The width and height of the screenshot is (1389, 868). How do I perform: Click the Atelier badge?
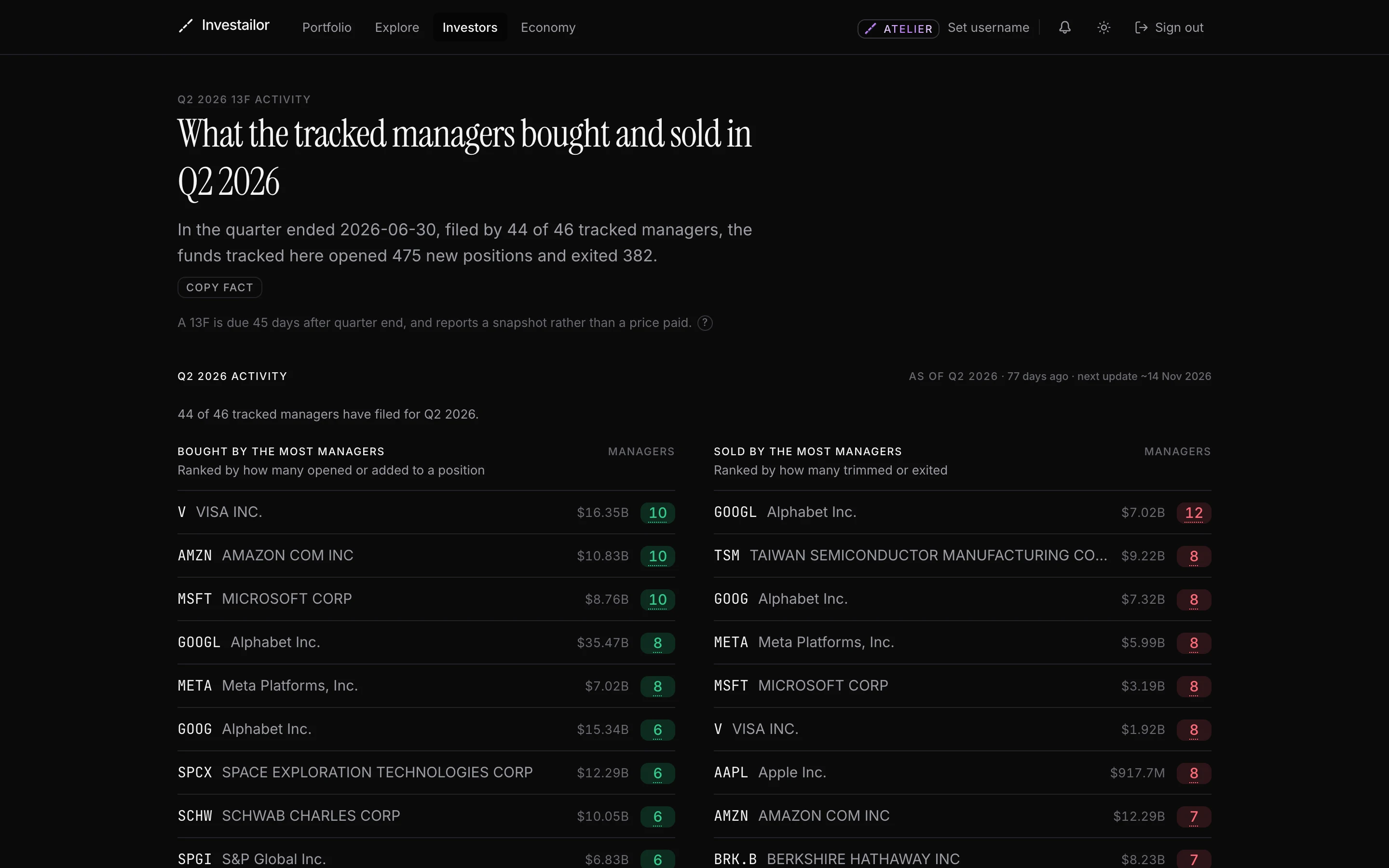pos(898,29)
